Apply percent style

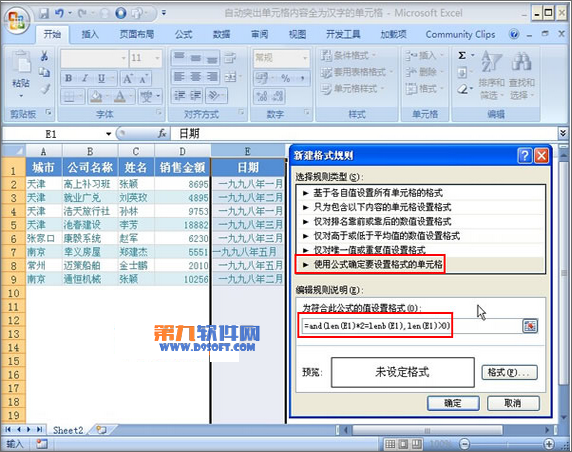coord(286,78)
